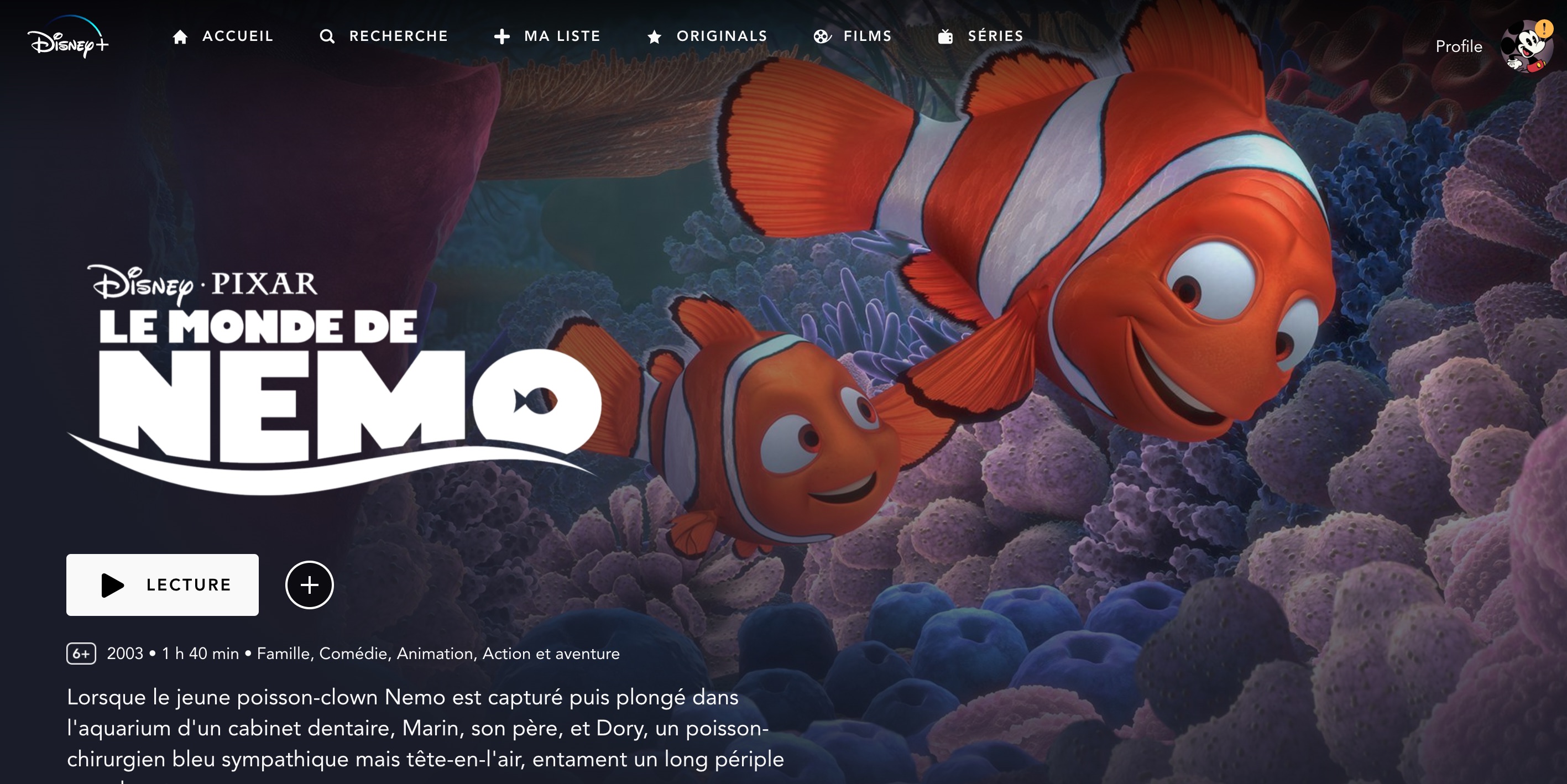The image size is (1567, 784).
Task: Click the magnifying glass search icon
Action: point(327,36)
